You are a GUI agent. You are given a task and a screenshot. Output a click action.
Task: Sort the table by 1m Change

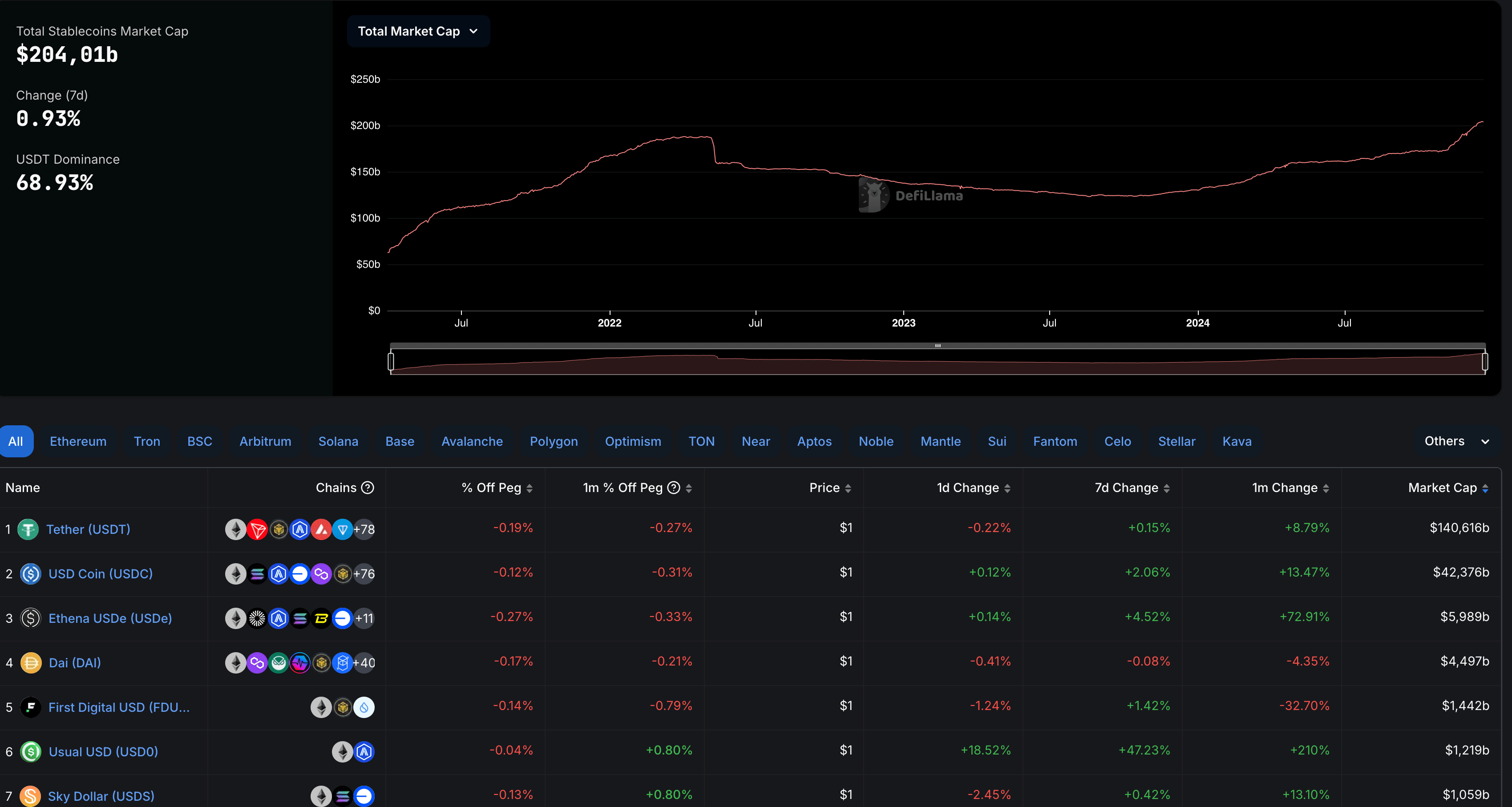tap(1326, 488)
